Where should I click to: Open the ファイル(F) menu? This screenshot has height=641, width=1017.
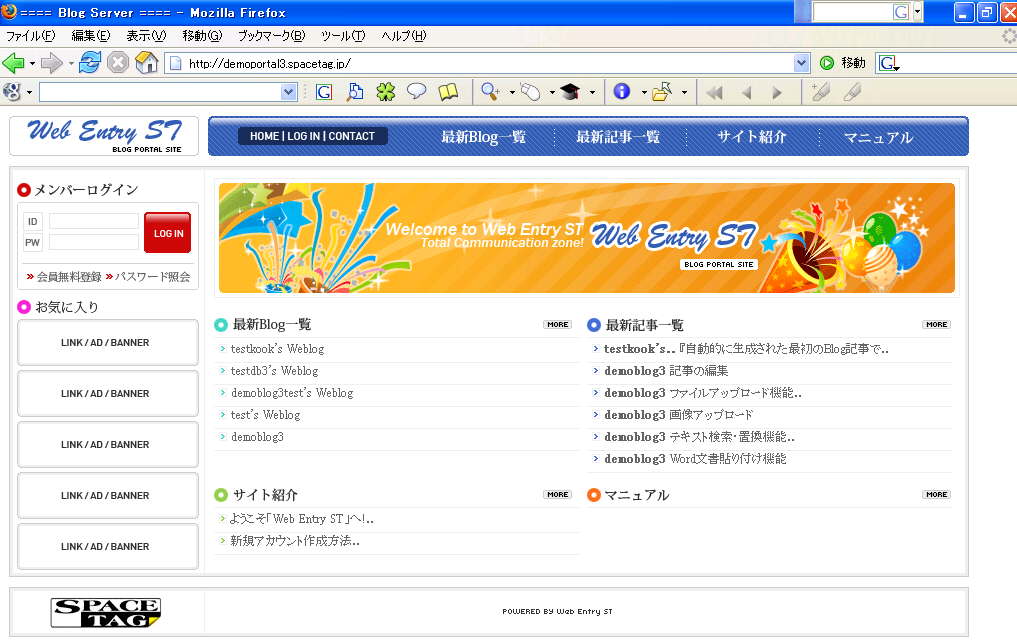click(30, 36)
